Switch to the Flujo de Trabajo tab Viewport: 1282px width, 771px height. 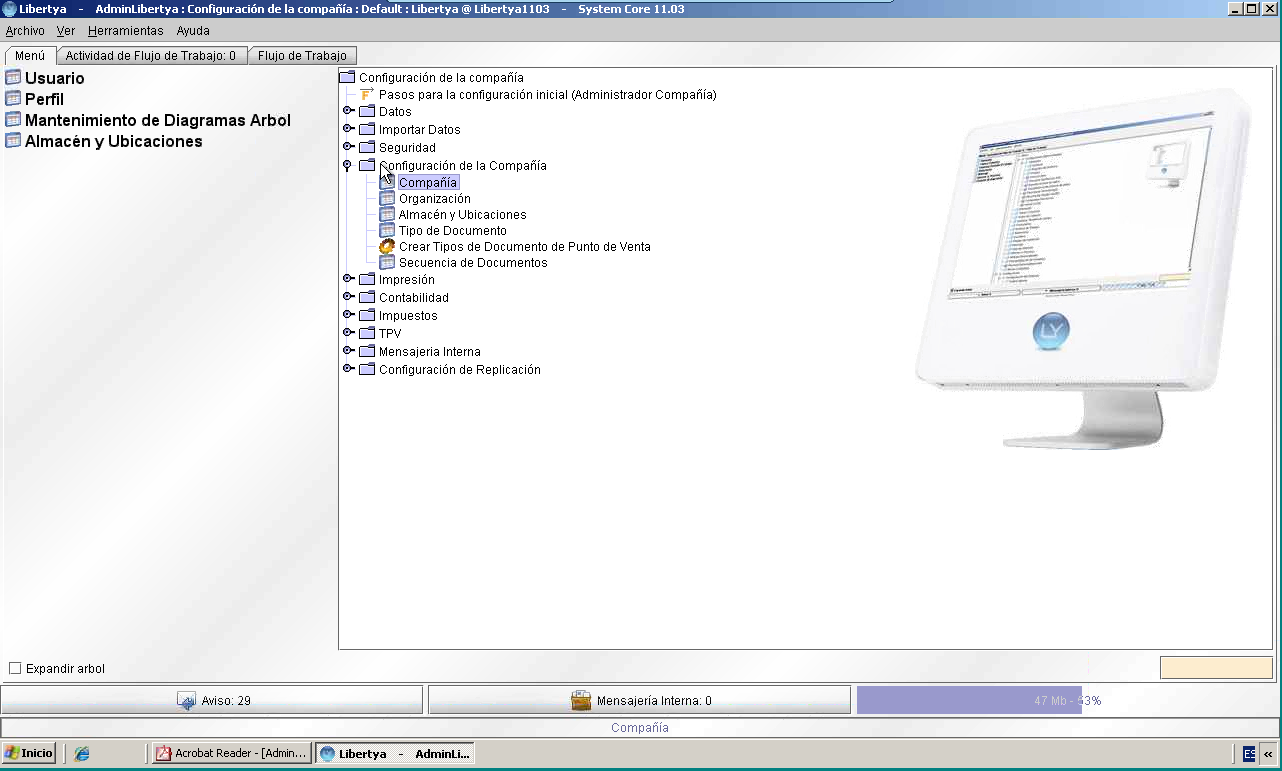pos(302,56)
